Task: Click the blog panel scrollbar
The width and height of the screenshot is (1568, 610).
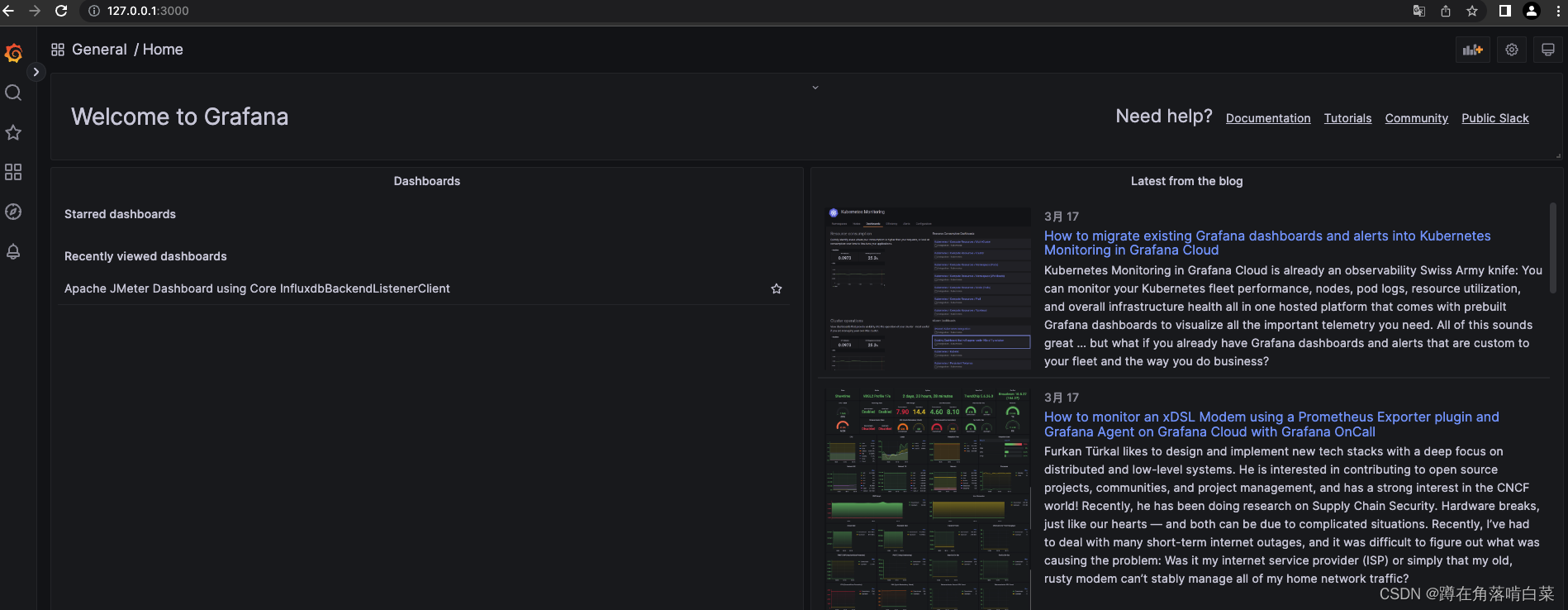Action: pyautogui.click(x=1553, y=248)
